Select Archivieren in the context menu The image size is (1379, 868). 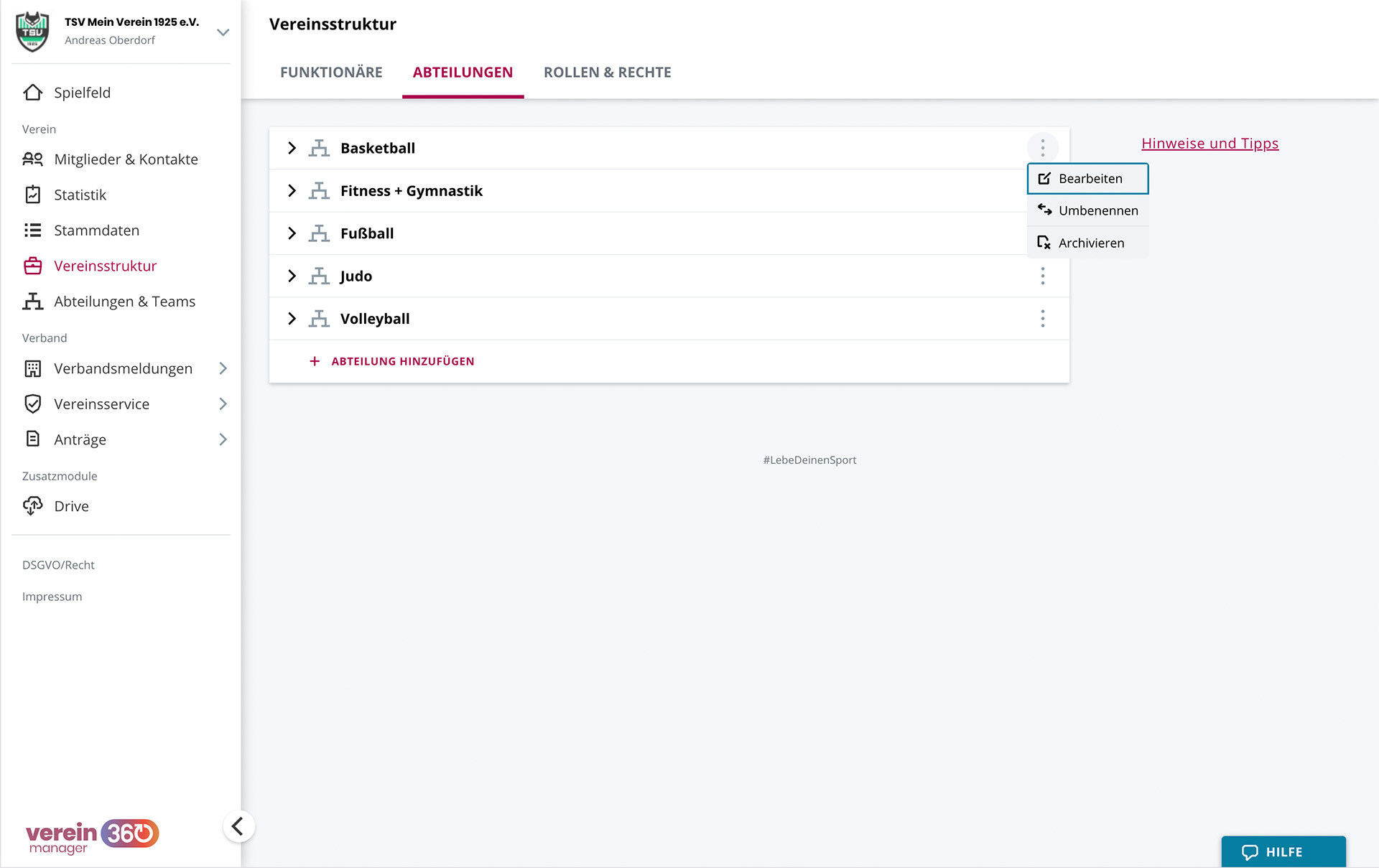pos(1088,243)
